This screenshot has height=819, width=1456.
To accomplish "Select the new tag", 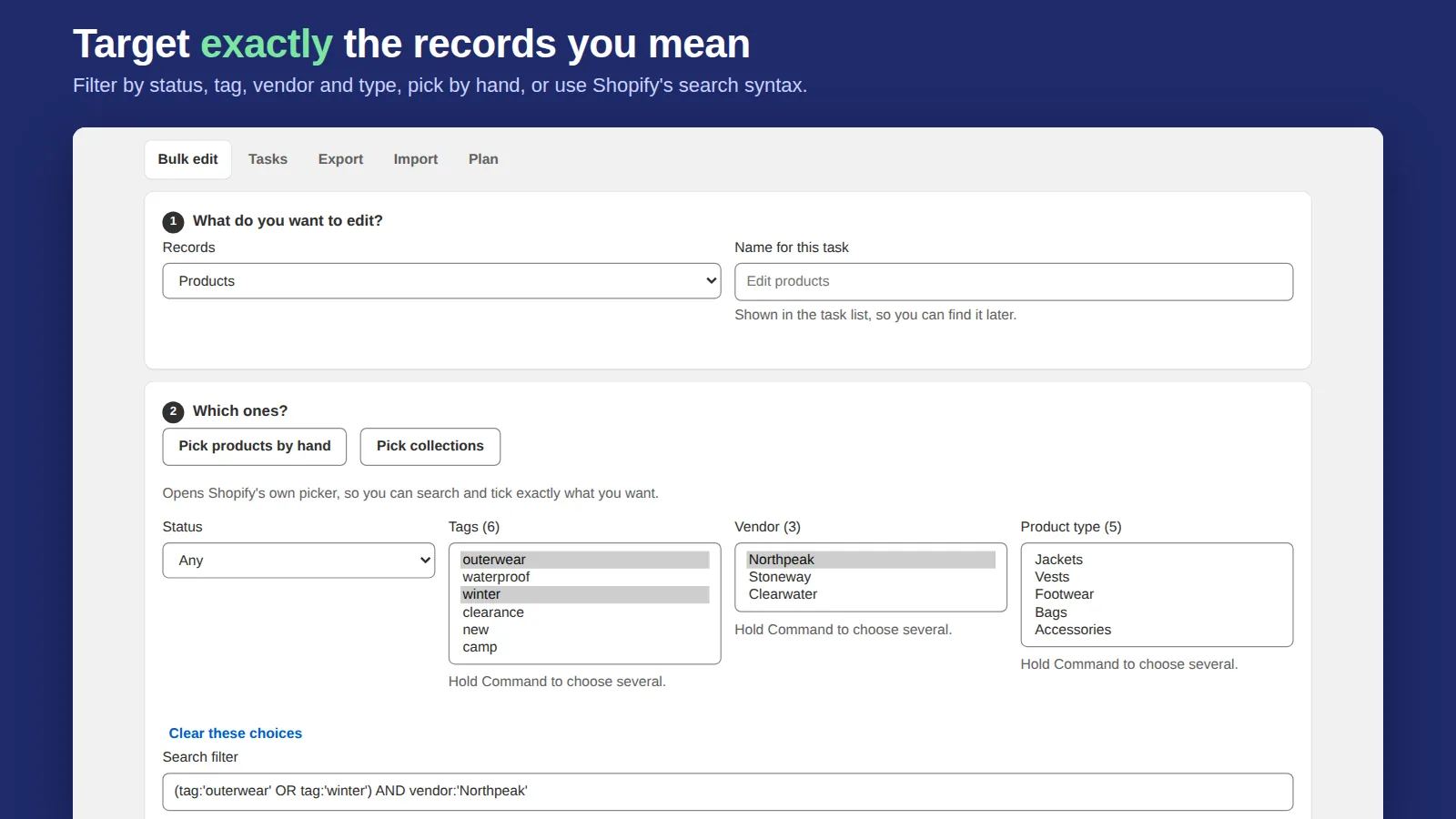I will click(x=585, y=630).
